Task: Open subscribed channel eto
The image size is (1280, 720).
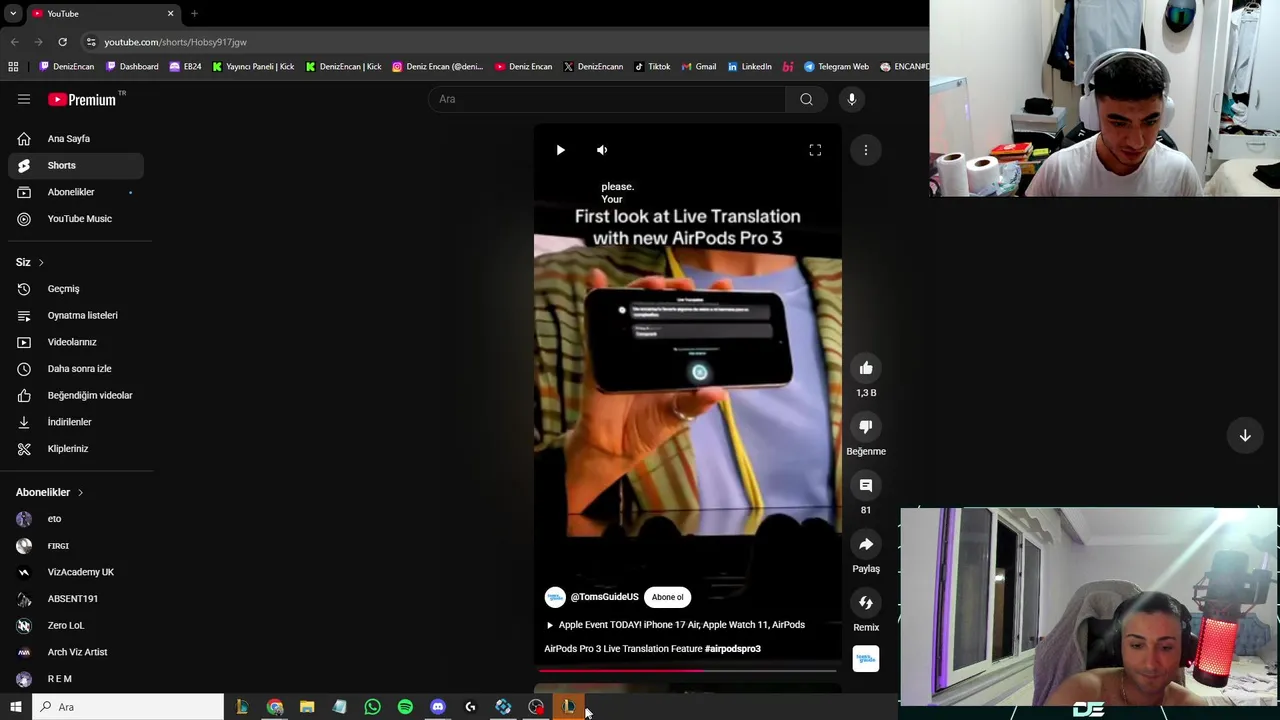Action: pyautogui.click(x=76, y=519)
